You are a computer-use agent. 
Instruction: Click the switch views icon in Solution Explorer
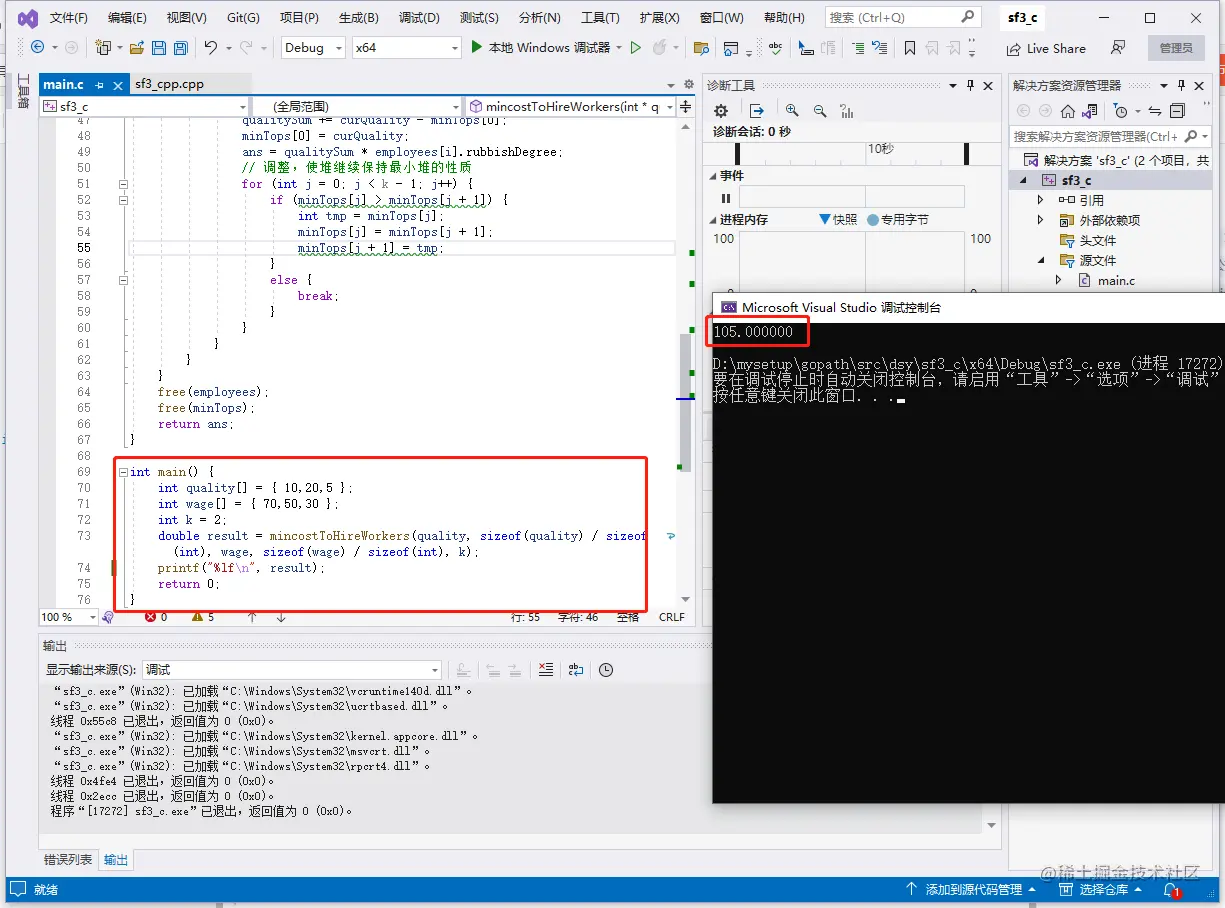tap(1090, 111)
